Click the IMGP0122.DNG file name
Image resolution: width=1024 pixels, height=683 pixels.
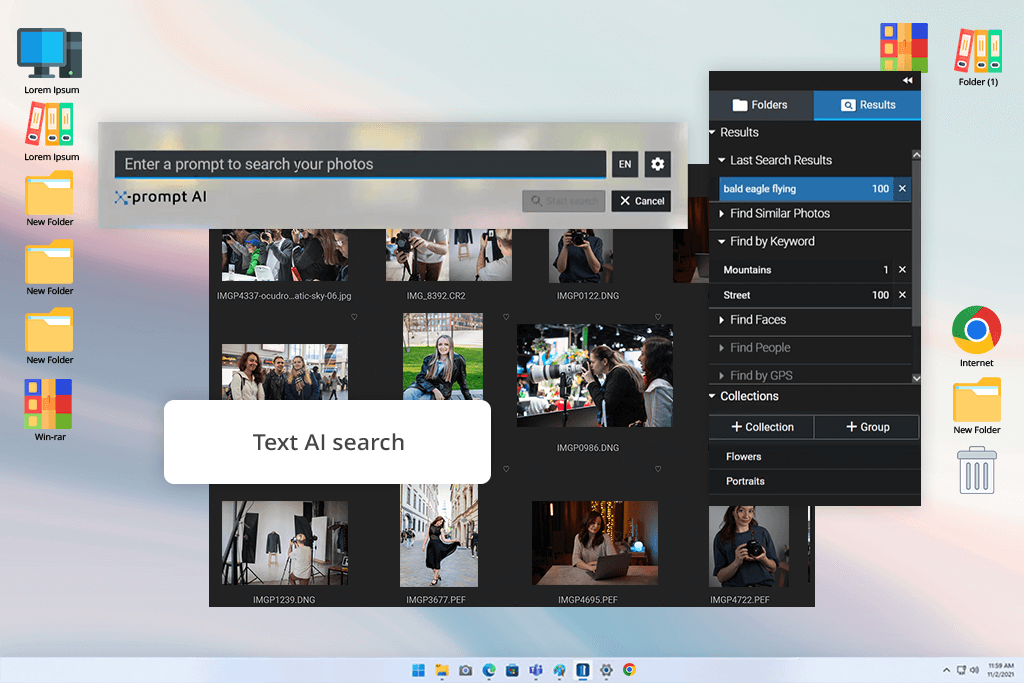(x=588, y=296)
